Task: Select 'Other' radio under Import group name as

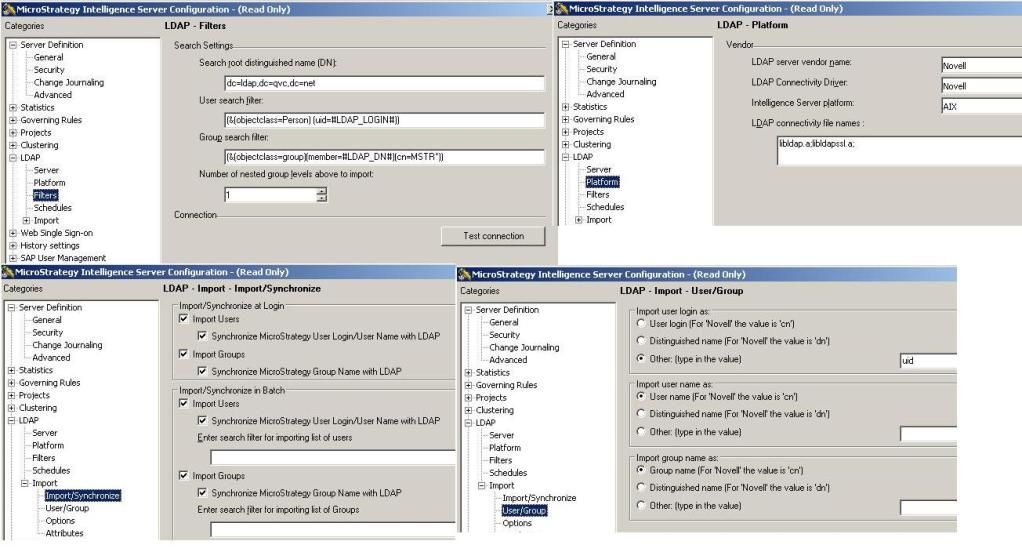Action: coord(641,505)
